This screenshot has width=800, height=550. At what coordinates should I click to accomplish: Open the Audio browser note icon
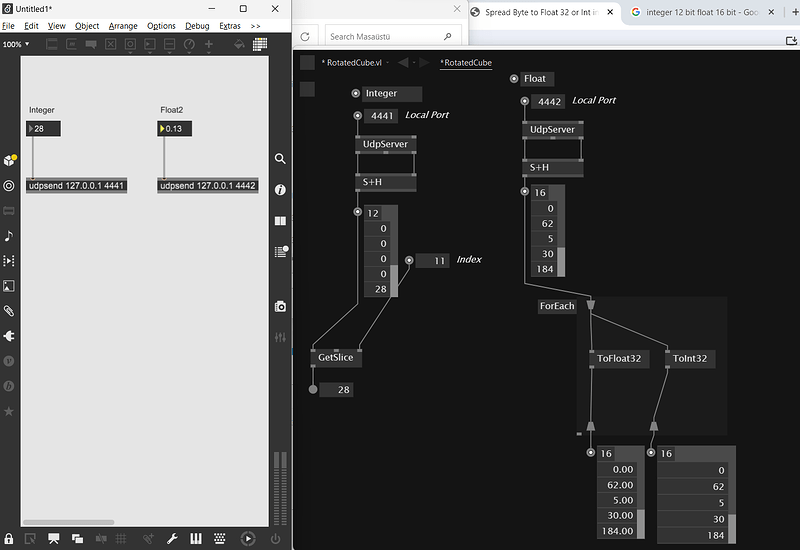point(9,236)
